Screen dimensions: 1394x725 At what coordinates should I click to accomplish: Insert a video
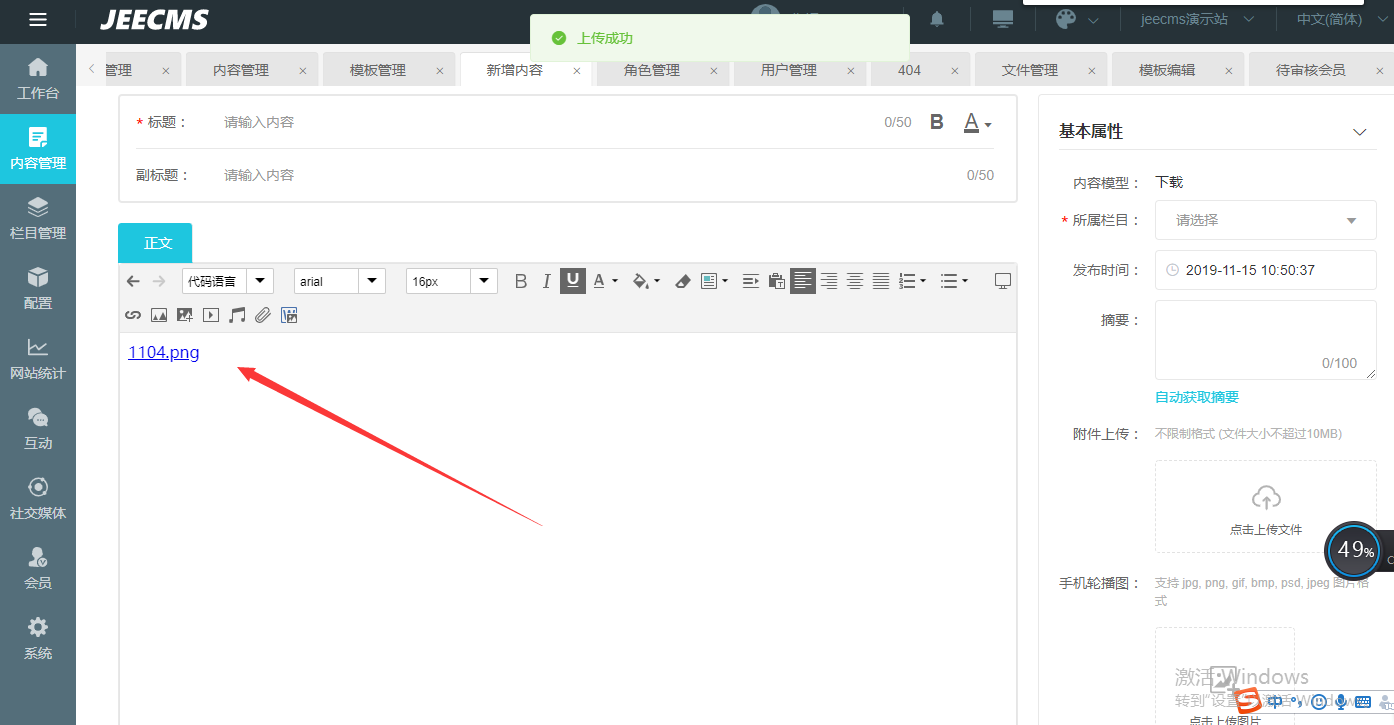211,315
